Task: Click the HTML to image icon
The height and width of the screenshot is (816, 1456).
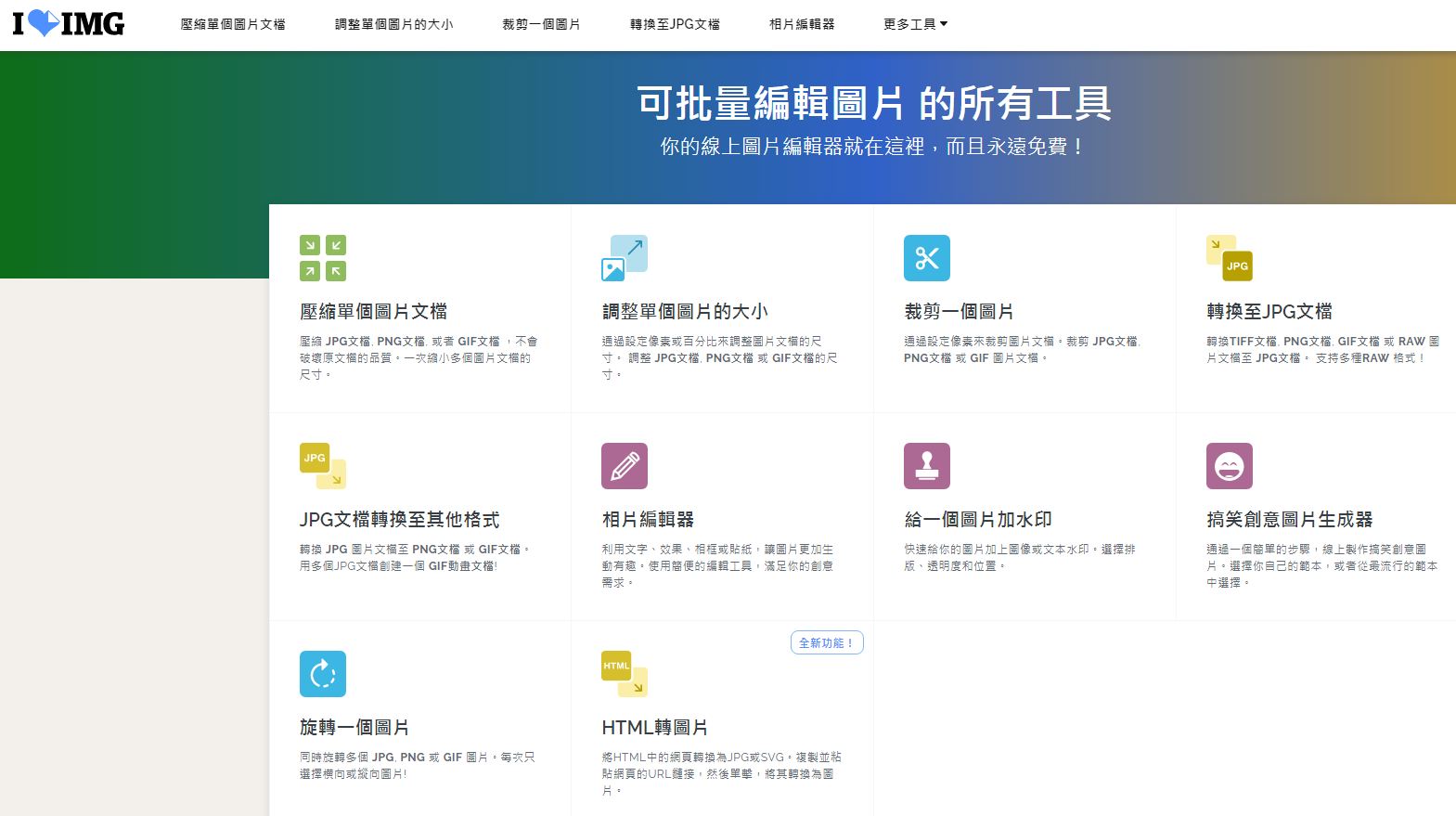Action: (x=625, y=674)
